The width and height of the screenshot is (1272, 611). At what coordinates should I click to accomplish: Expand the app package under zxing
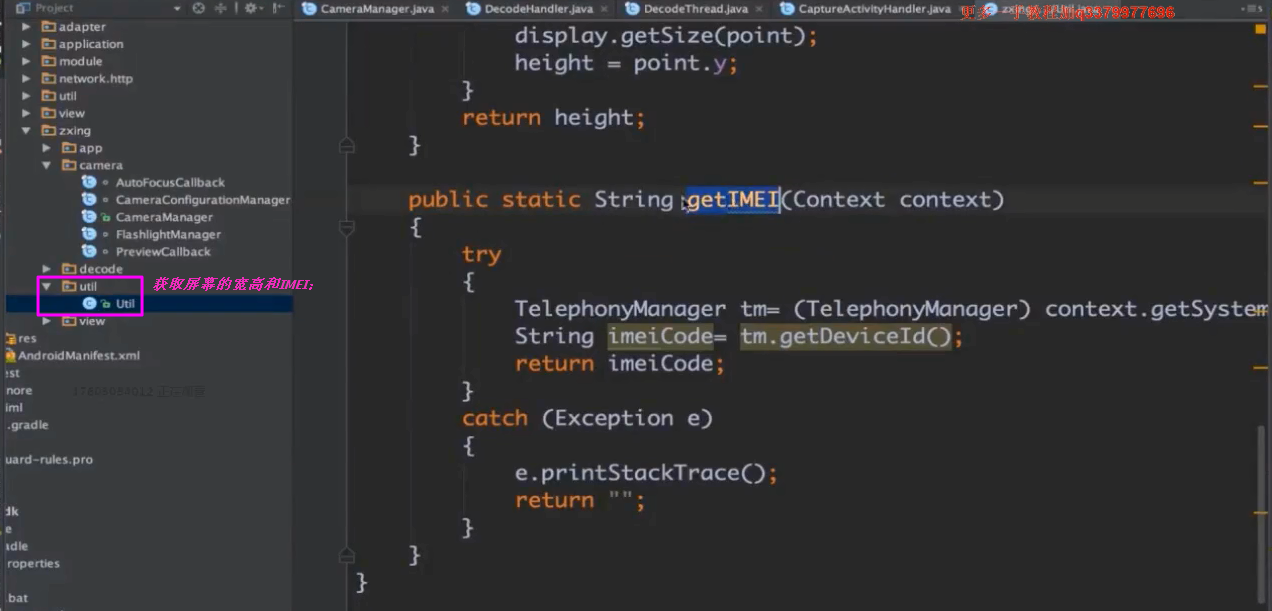click(x=47, y=148)
